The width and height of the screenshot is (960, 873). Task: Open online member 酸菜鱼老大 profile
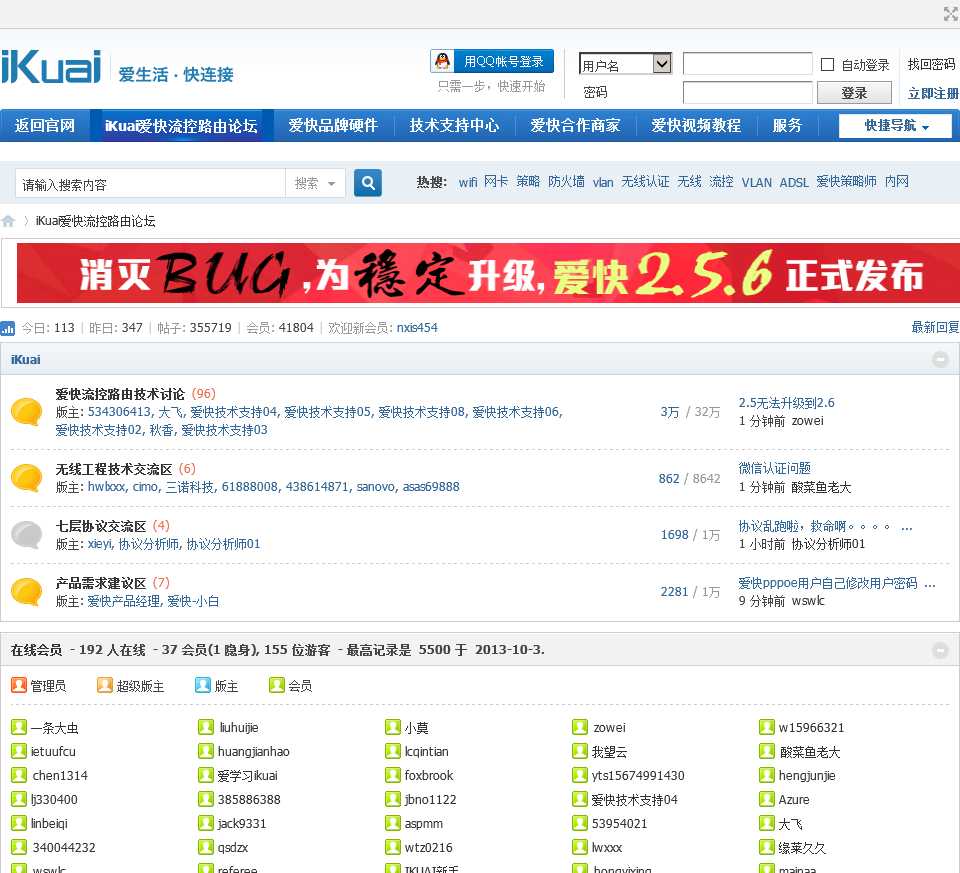point(809,752)
